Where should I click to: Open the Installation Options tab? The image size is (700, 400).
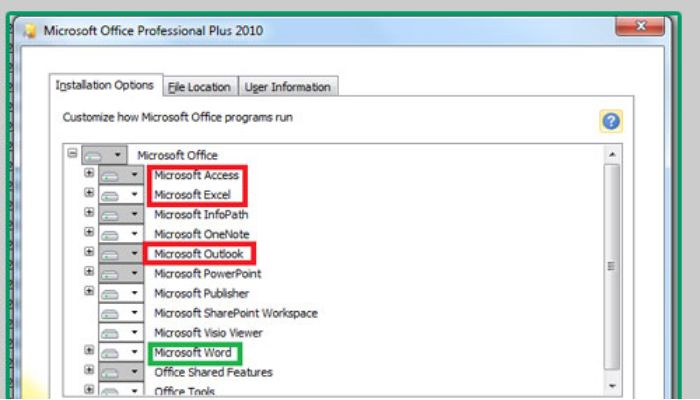tap(106, 85)
